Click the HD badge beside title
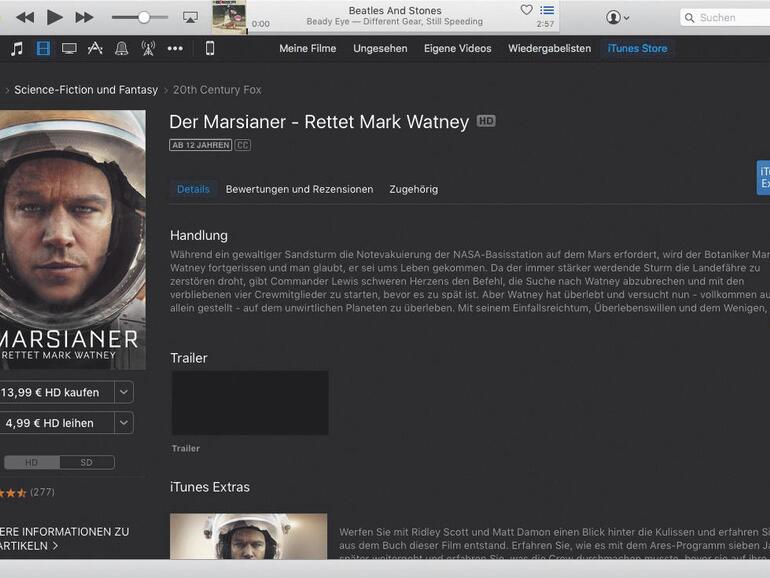The height and width of the screenshot is (578, 770). 486,121
